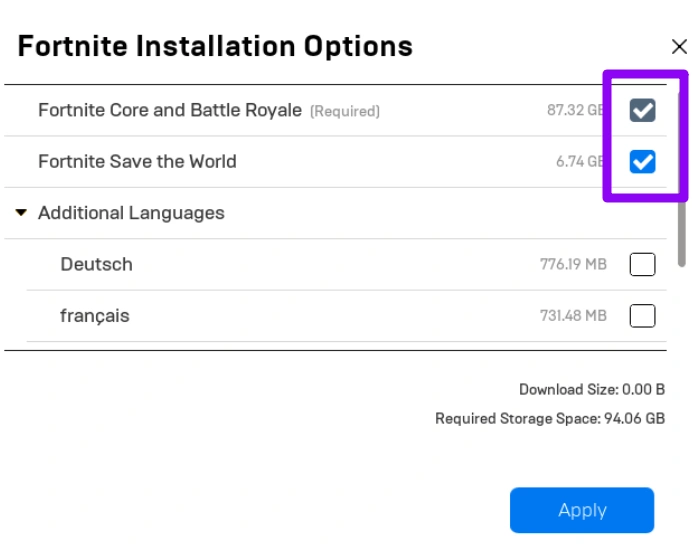Click the Required Storage Space 94.06 GB text
Image resolution: width=692 pixels, height=549 pixels.
pos(549,419)
